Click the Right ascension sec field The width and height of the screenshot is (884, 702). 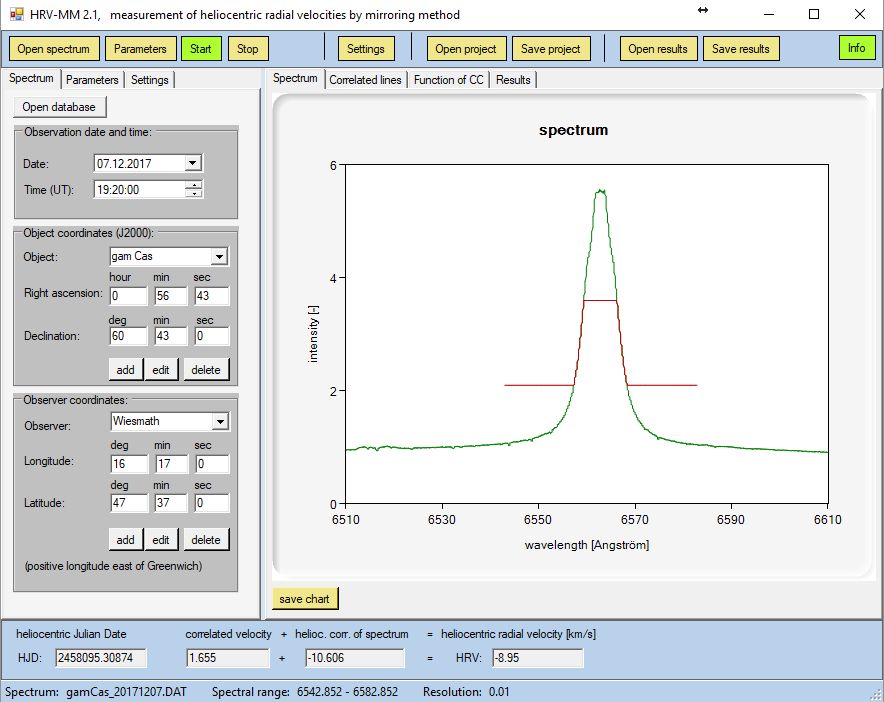click(212, 296)
